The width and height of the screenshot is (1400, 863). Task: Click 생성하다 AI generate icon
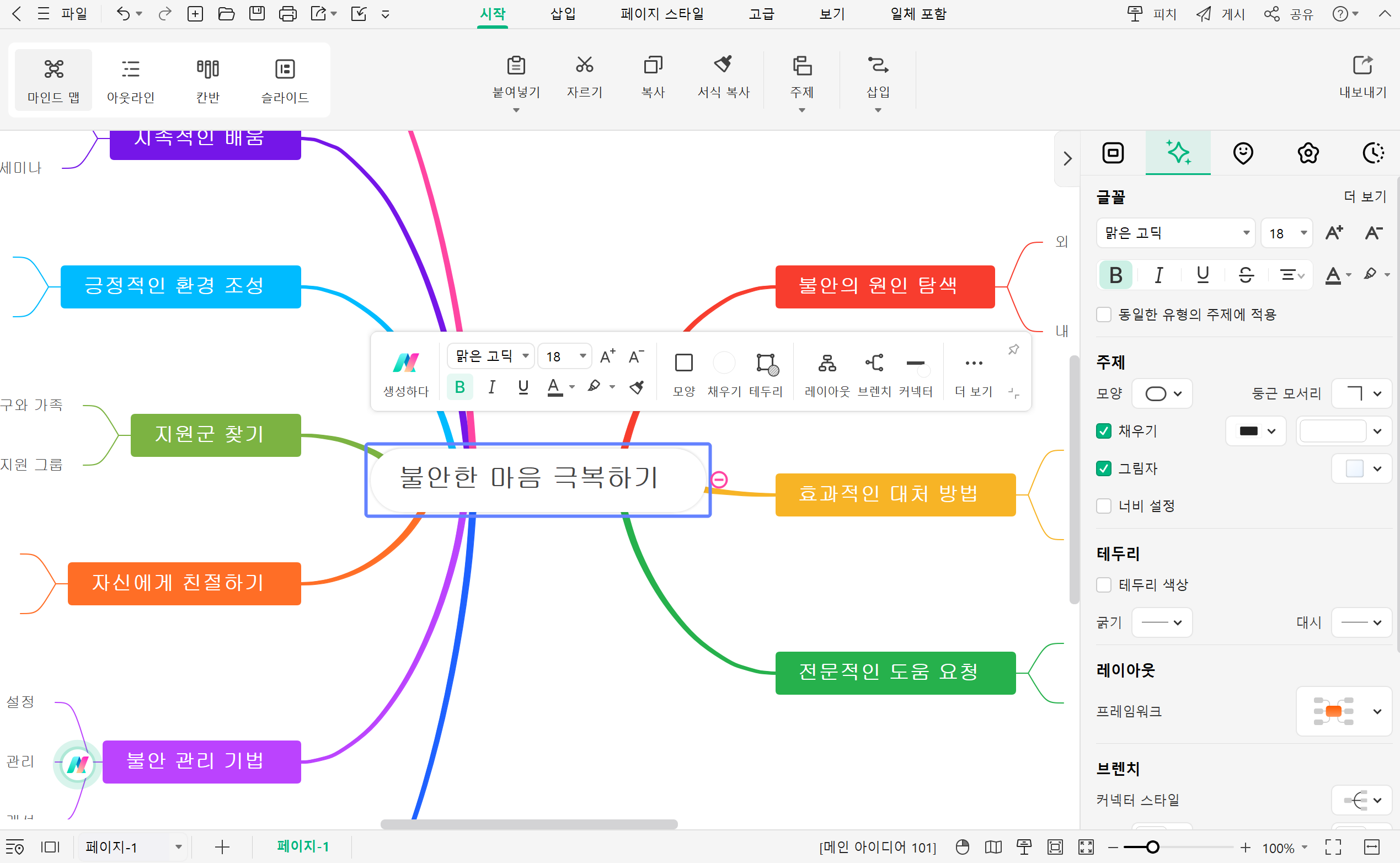click(x=405, y=375)
